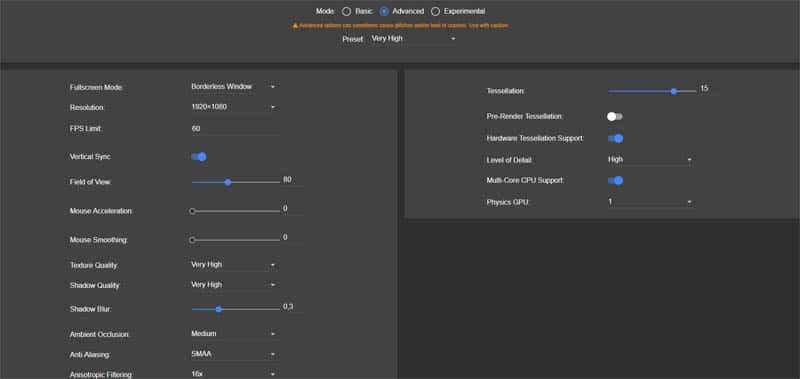
Task: Open the Ambient Occlusion dropdown
Action: point(234,334)
